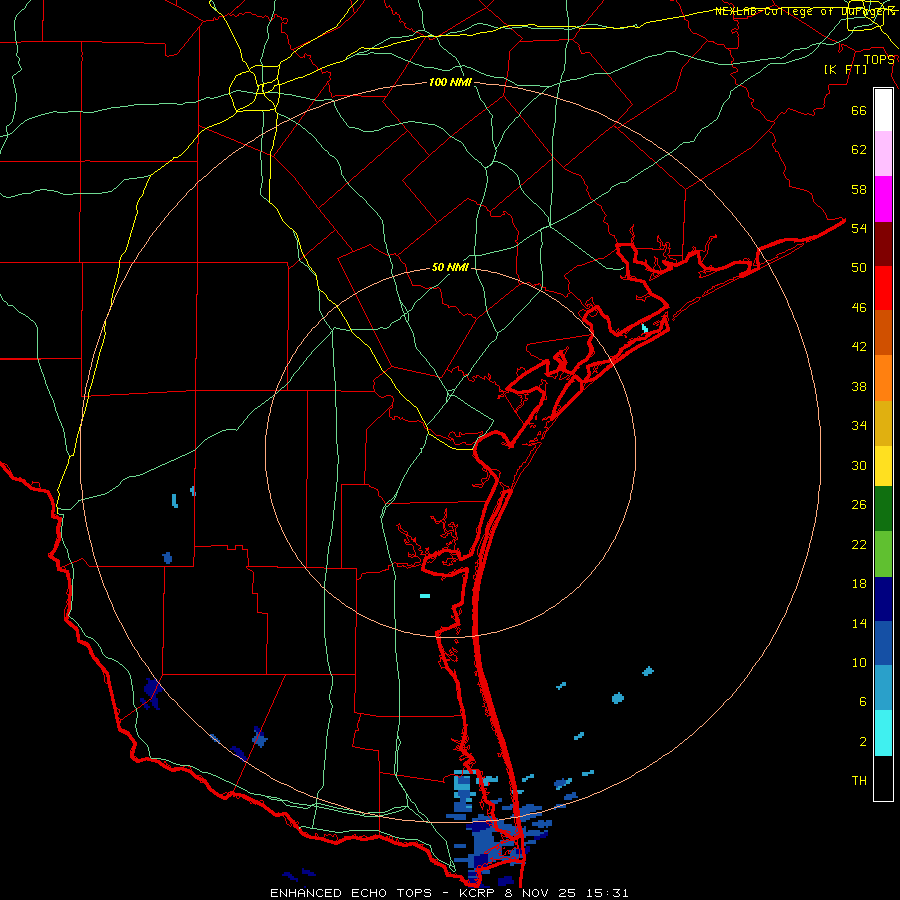Viewport: 900px width, 900px height.
Task: Click the legend value "38"
Action: [859, 386]
